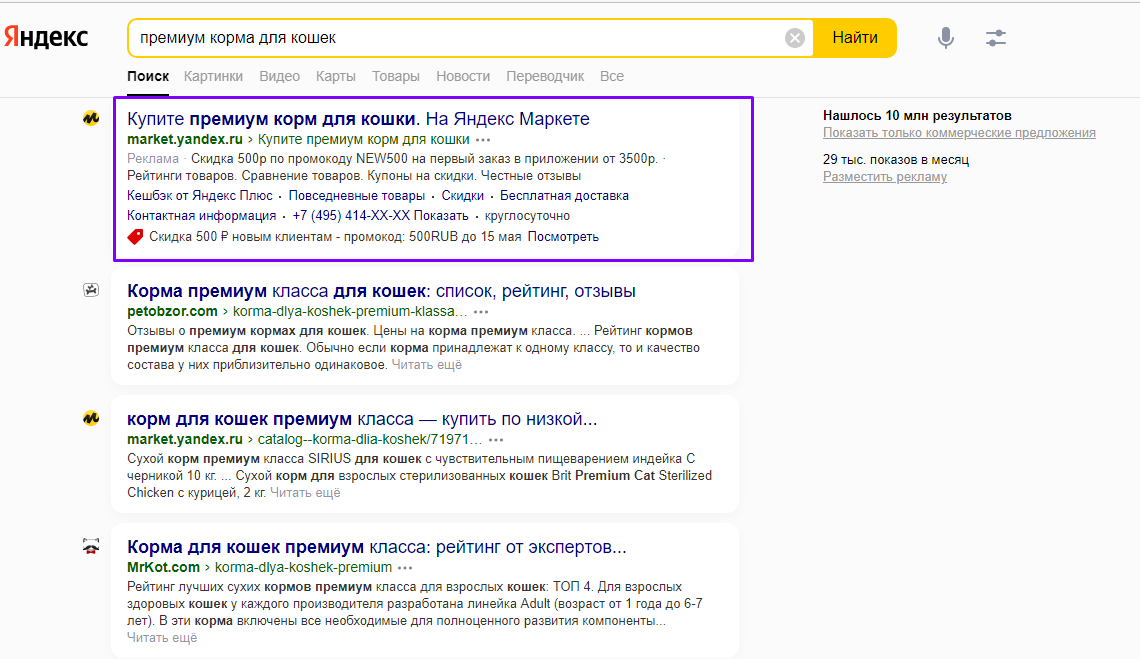Click the MrKot.com site favicon
The width and height of the screenshot is (1140, 659).
91,548
